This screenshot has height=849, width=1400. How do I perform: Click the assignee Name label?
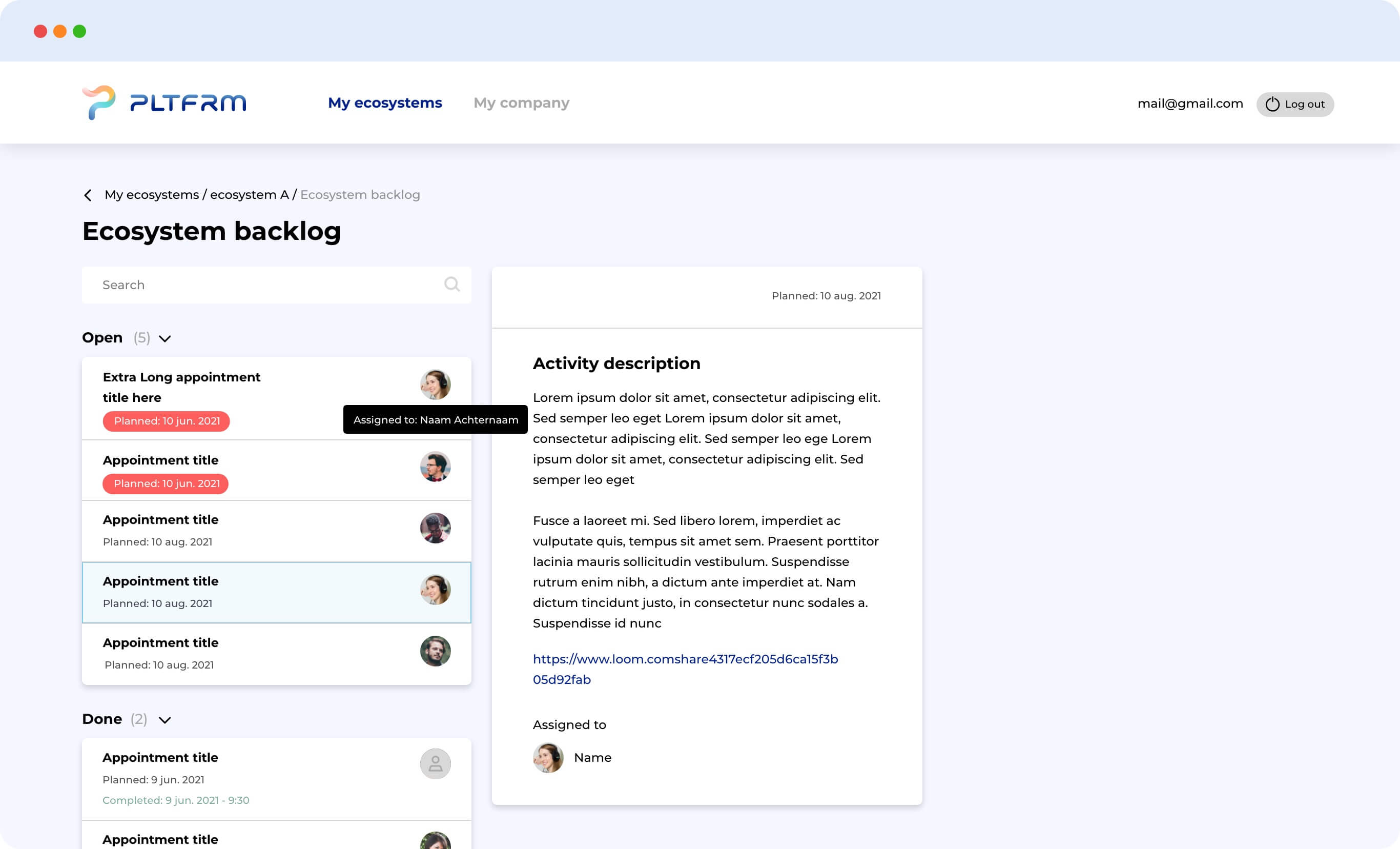(x=592, y=758)
